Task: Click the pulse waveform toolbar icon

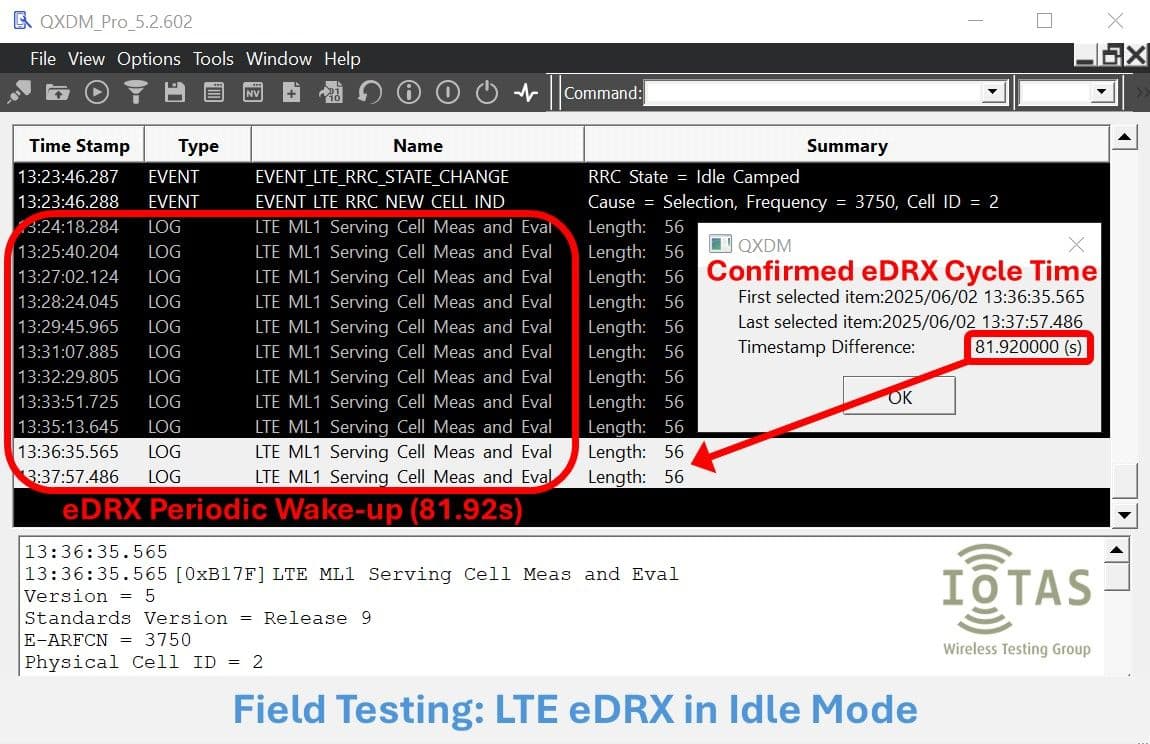Action: pyautogui.click(x=526, y=92)
